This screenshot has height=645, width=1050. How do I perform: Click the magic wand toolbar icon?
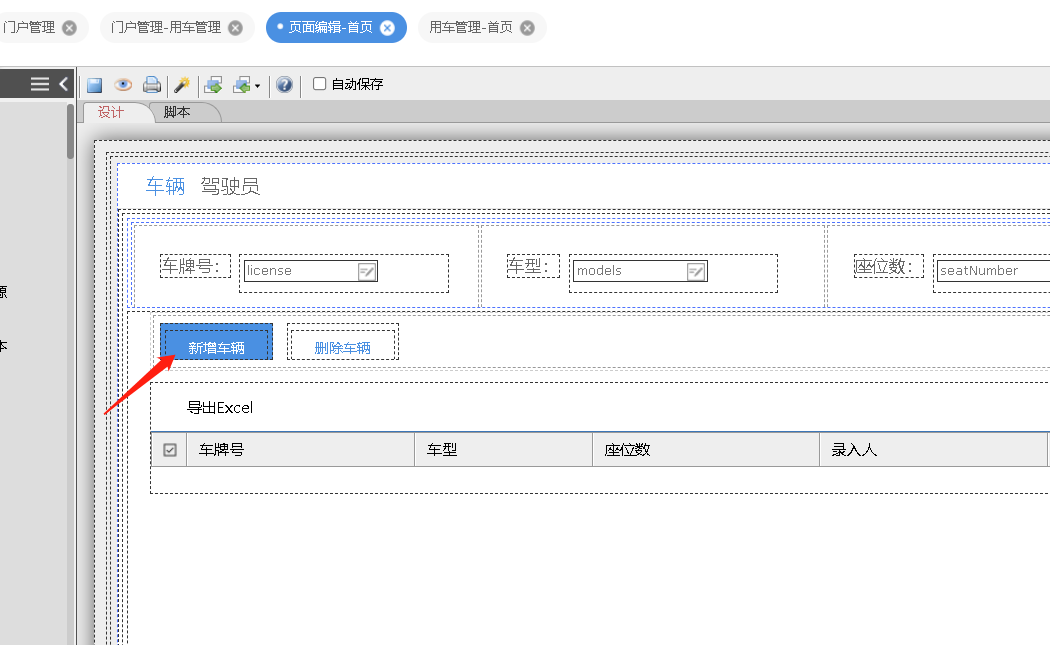click(181, 85)
